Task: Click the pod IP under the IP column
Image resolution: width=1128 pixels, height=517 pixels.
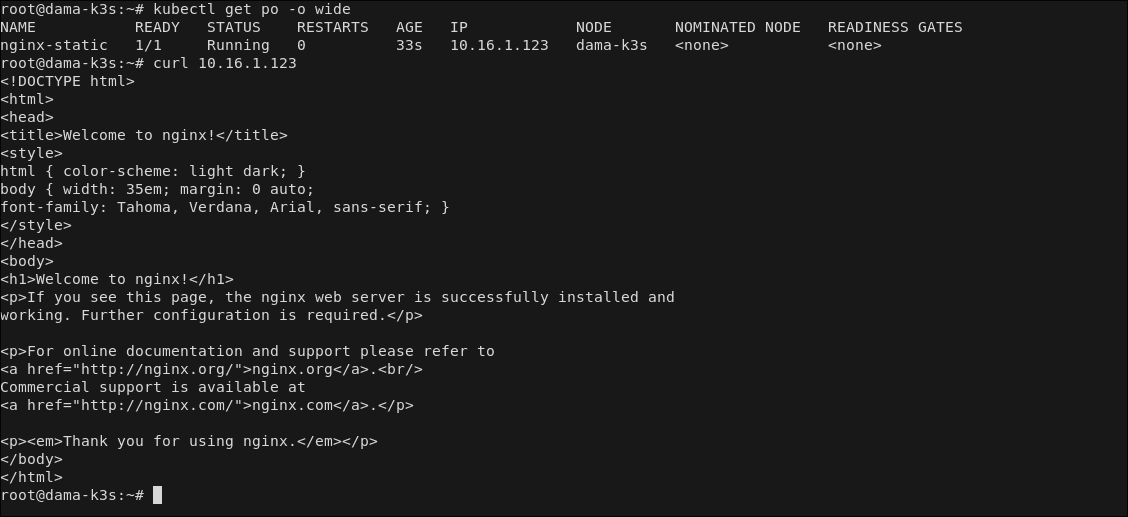Action: tap(499, 45)
